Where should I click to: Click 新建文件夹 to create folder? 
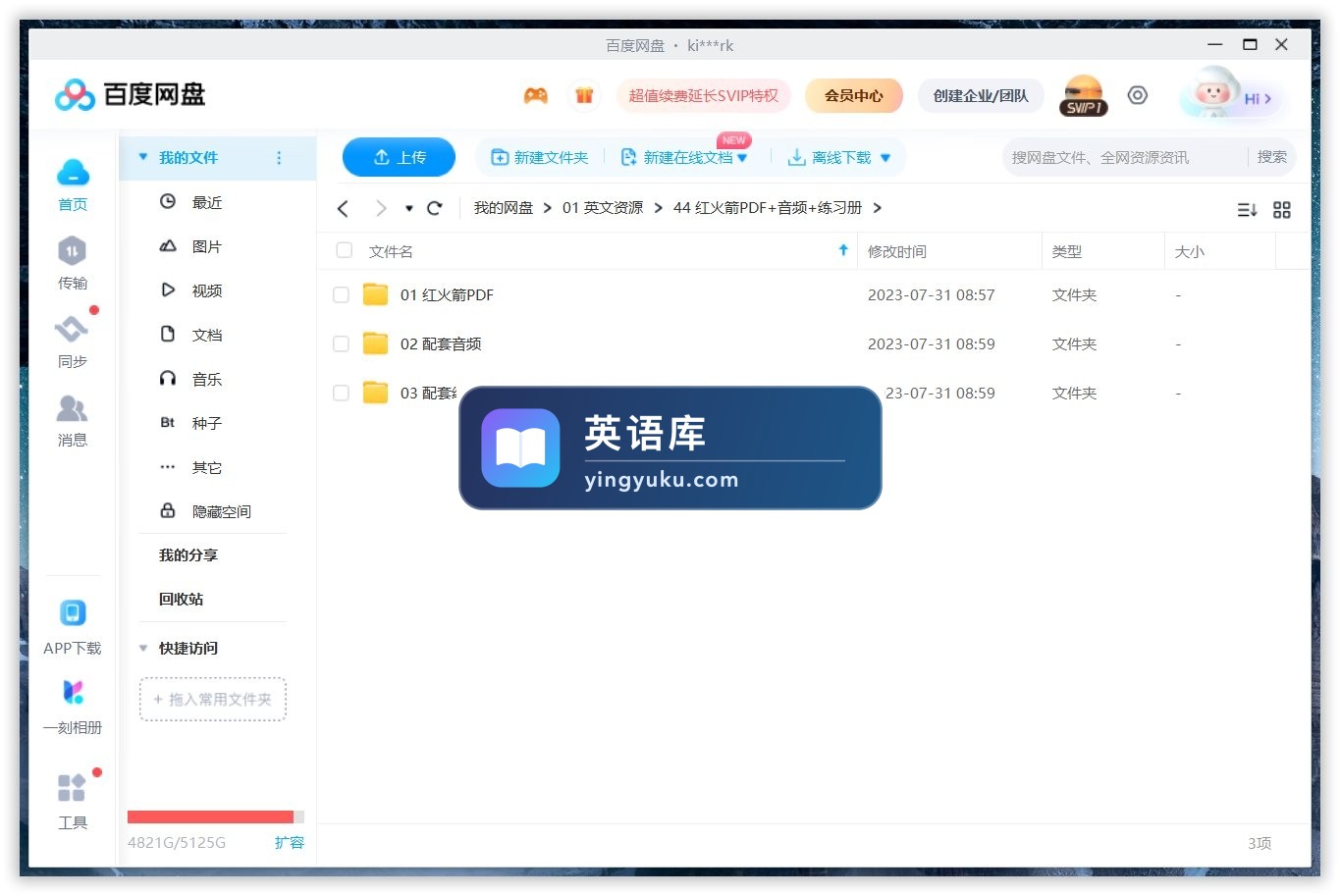[539, 157]
